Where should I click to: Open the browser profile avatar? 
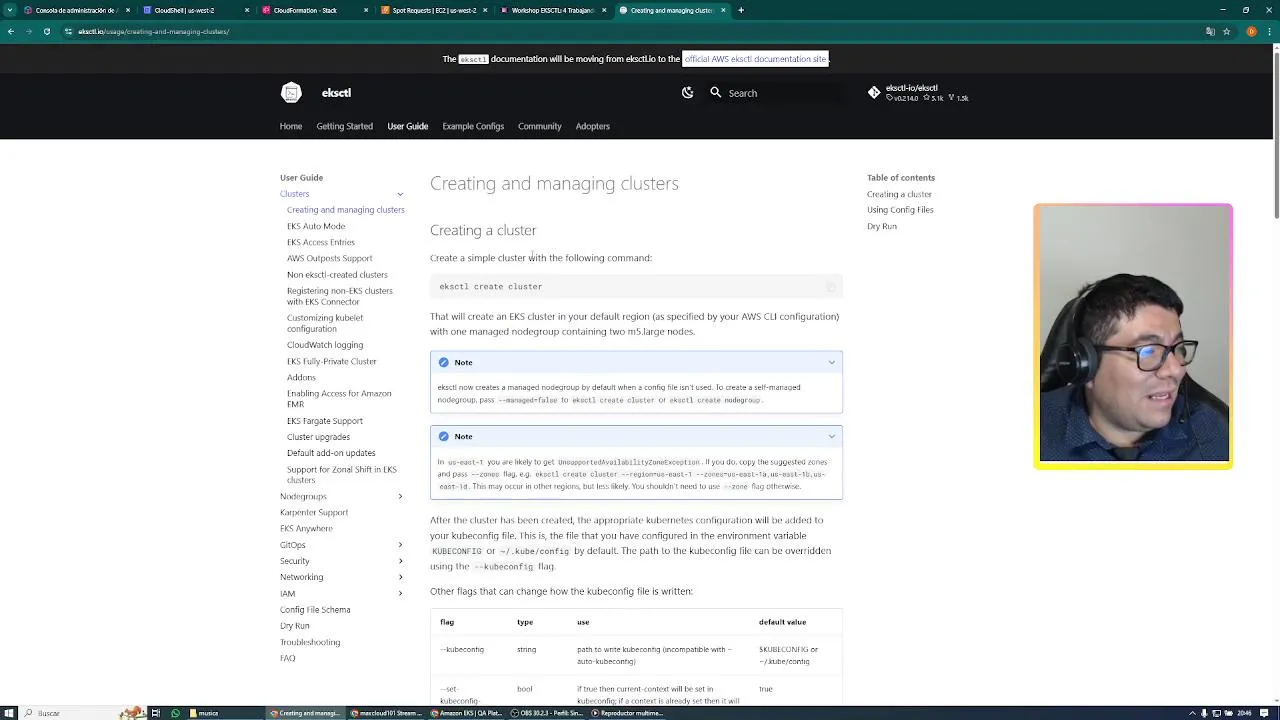(1251, 31)
